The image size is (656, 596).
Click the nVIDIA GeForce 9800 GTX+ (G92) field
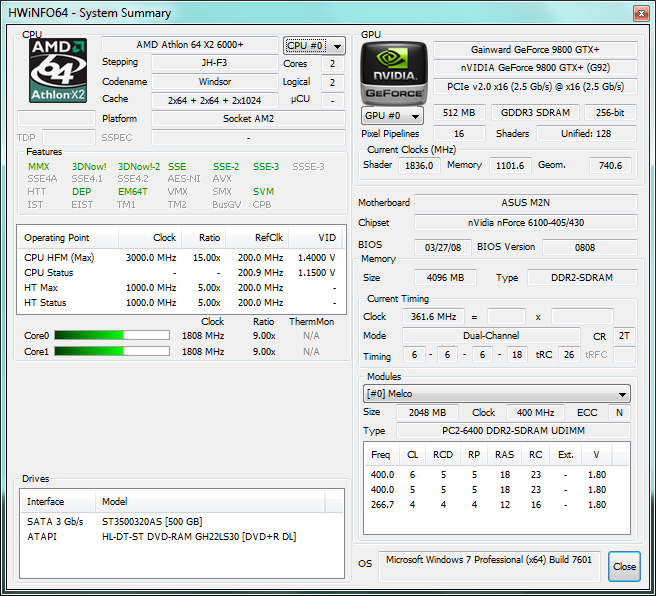pos(535,68)
